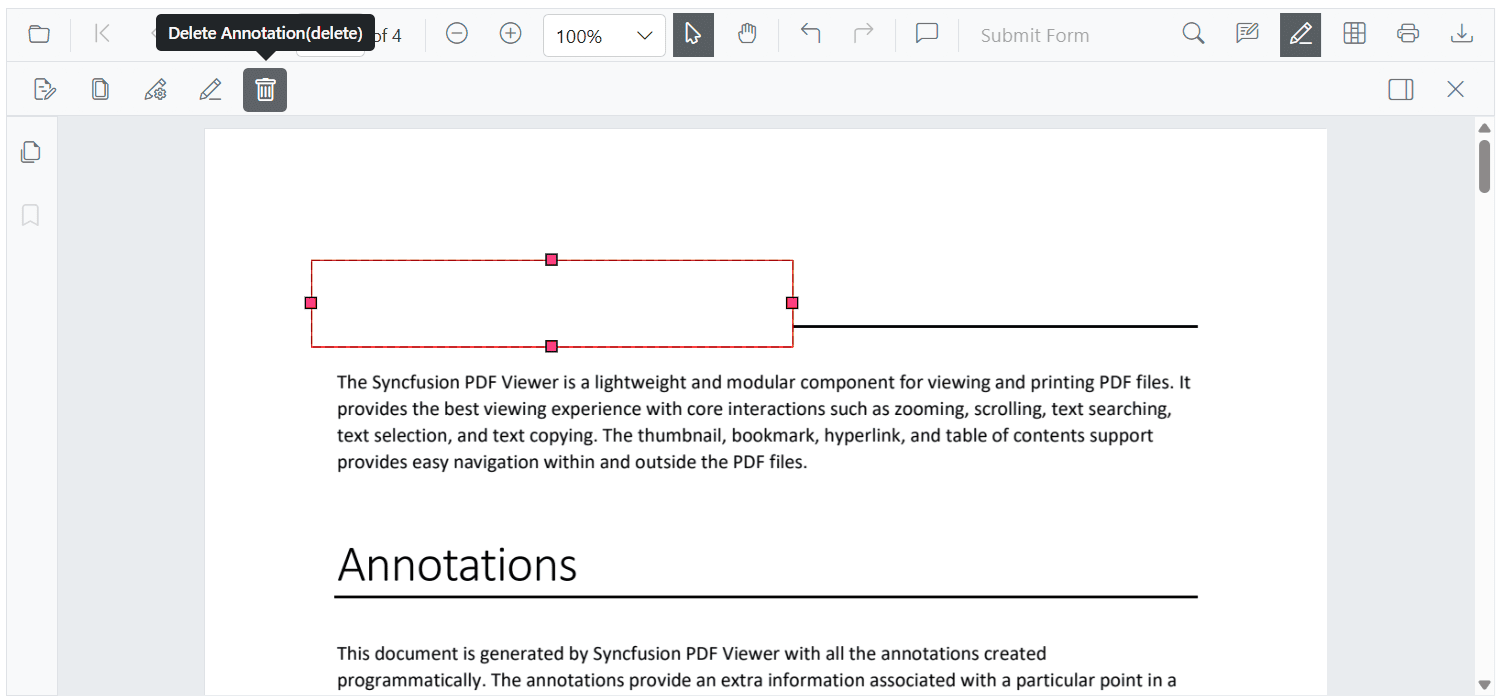Close the annotation toolbar
This screenshot has height=700, width=1498.
point(1456,89)
